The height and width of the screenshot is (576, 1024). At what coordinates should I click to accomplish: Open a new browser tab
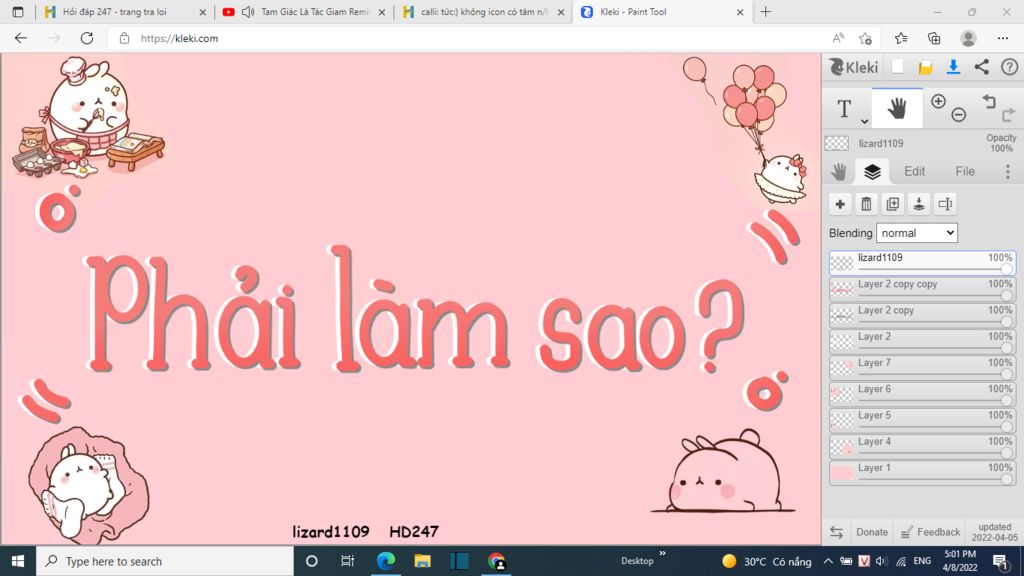click(765, 12)
